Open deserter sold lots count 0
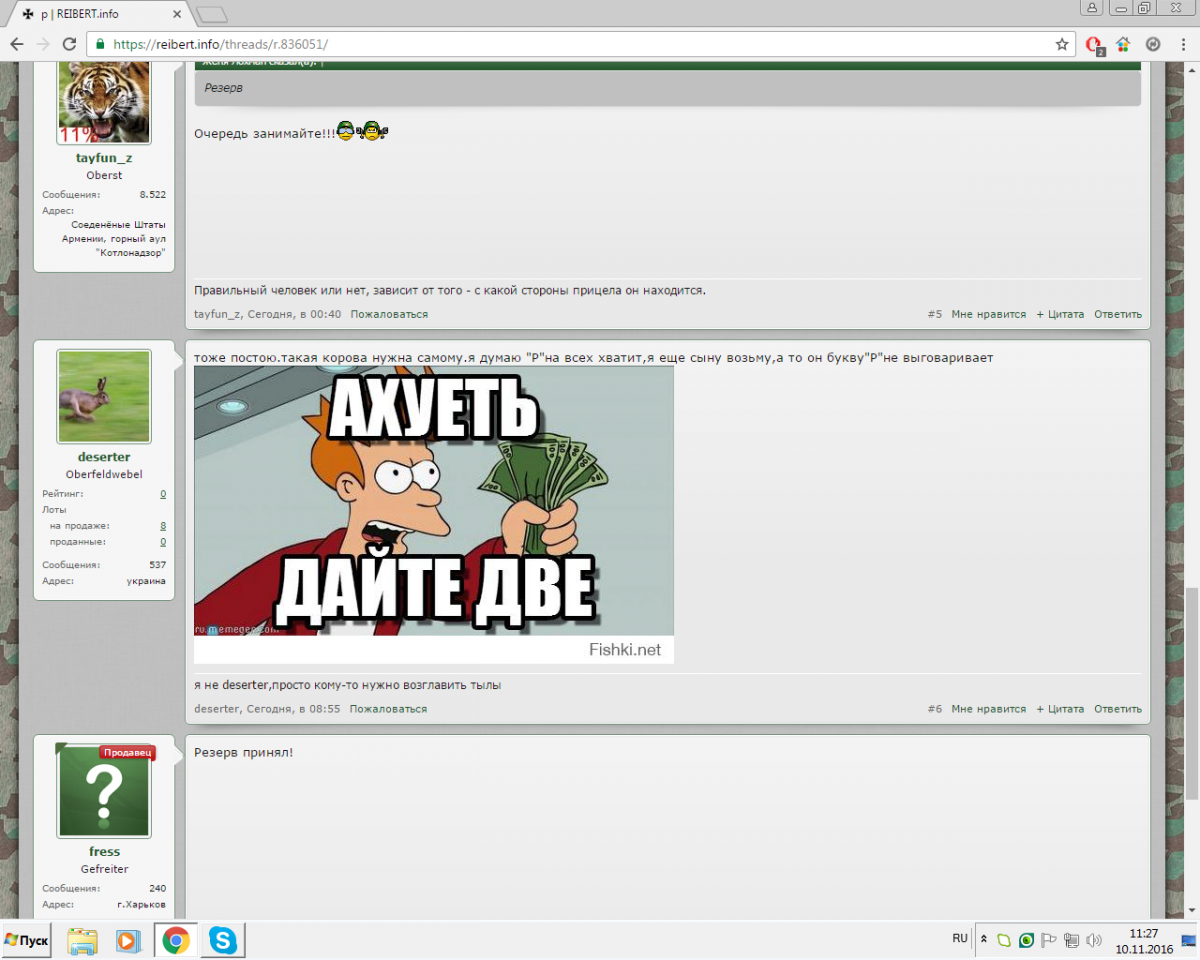The height and width of the screenshot is (960, 1200). 163,542
